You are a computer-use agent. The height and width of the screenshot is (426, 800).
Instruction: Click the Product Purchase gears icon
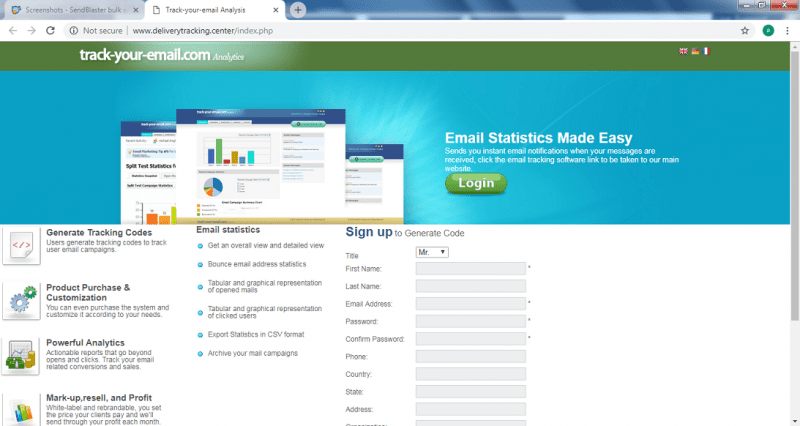coord(21,302)
